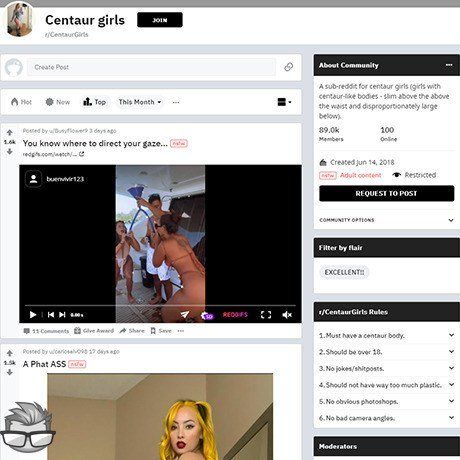Expand rule 'Must have a centaur body'
This screenshot has height=460, width=460.
(386, 335)
